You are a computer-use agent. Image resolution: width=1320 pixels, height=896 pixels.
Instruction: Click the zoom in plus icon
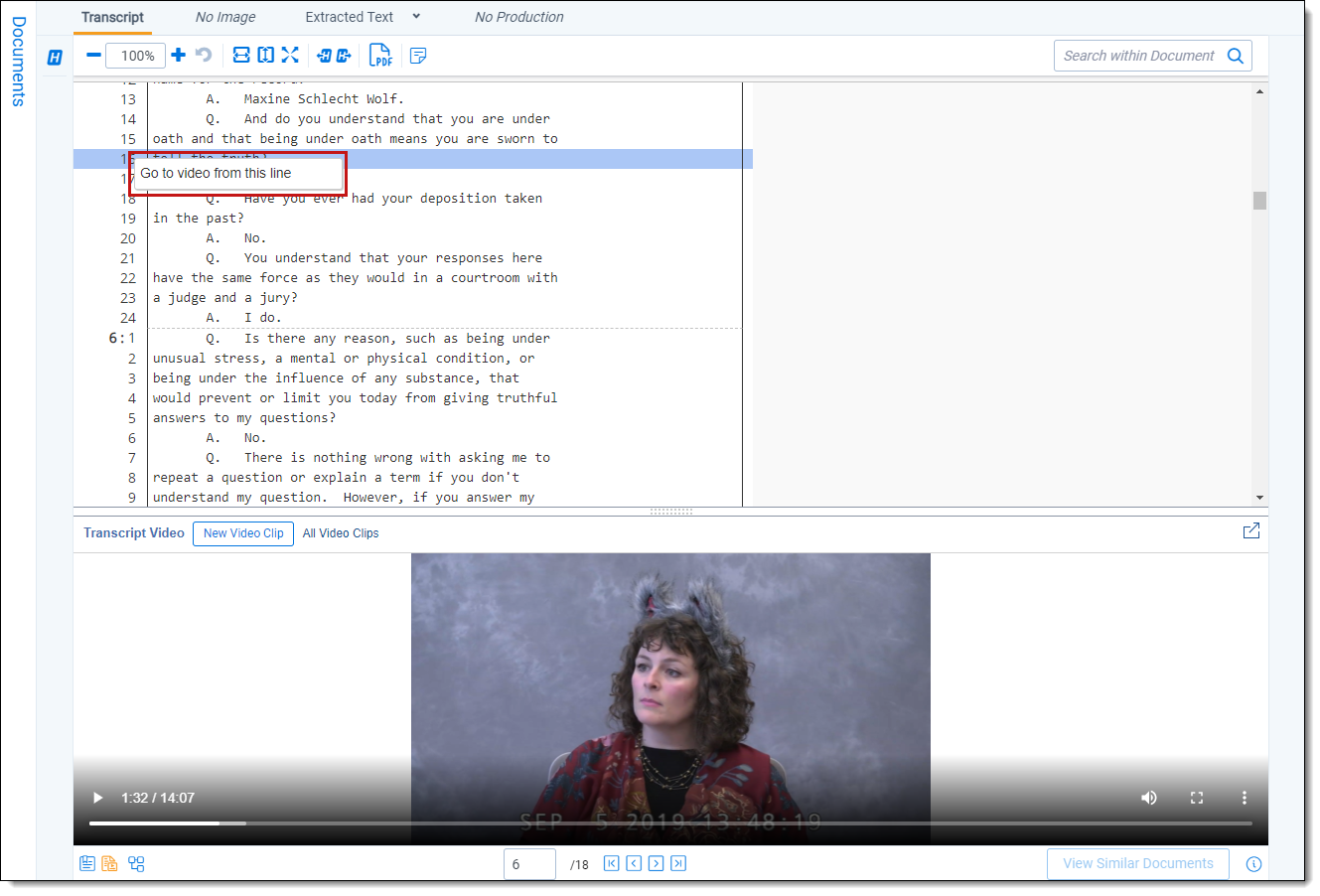point(179,56)
